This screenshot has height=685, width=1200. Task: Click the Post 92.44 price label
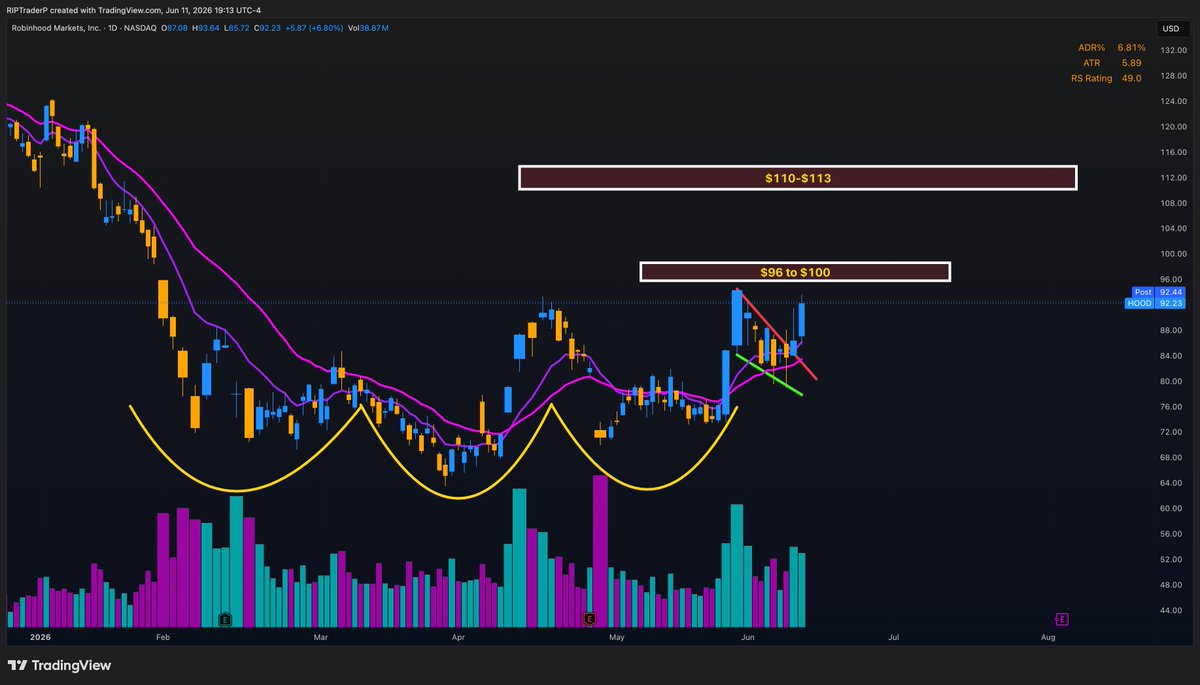1156,292
